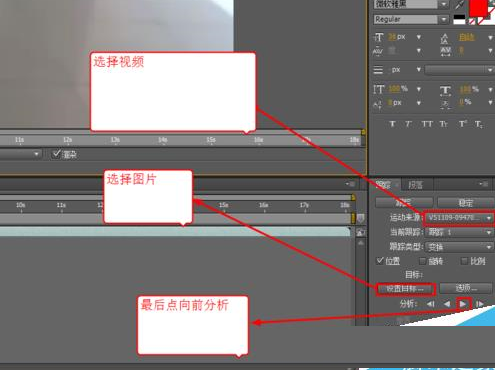Click the baseline shift icon
Screen dimensions: 495x370
(x=377, y=104)
